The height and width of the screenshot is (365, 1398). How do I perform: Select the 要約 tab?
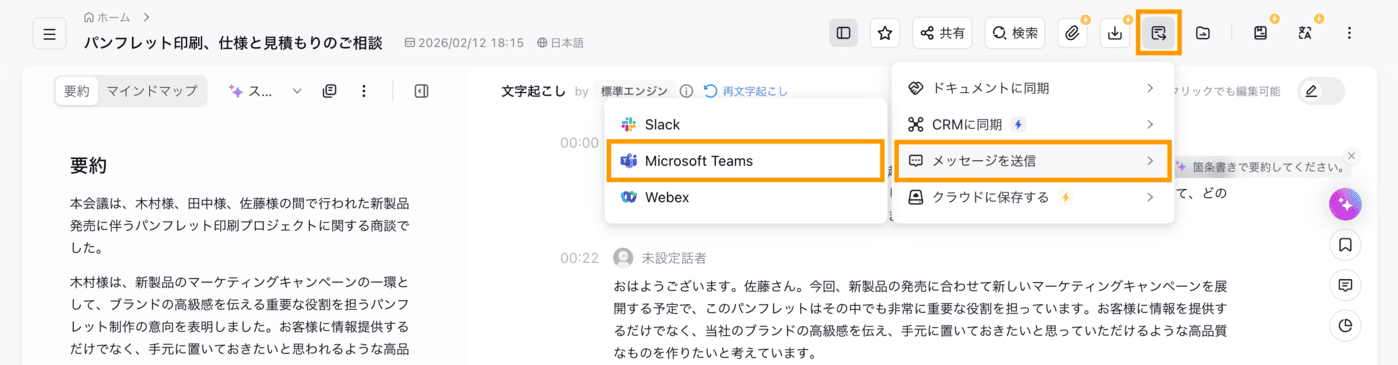click(x=77, y=91)
